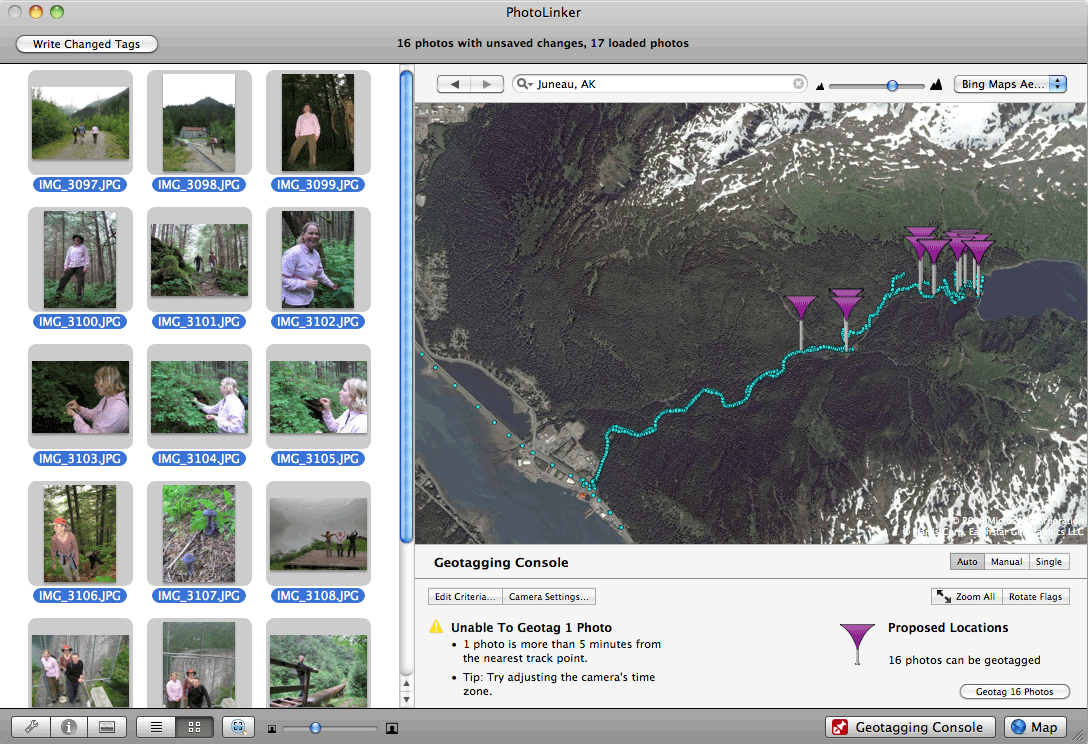
Task: Toggle the Geotagging Console panel
Action: (911, 727)
